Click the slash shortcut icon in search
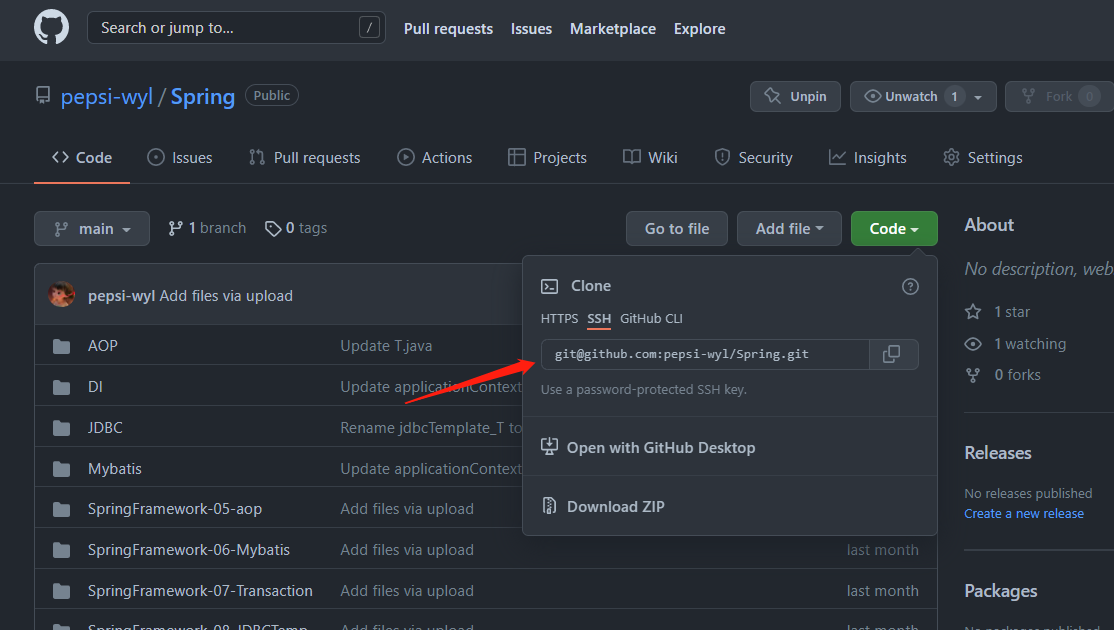Image resolution: width=1114 pixels, height=630 pixels. 369,28
